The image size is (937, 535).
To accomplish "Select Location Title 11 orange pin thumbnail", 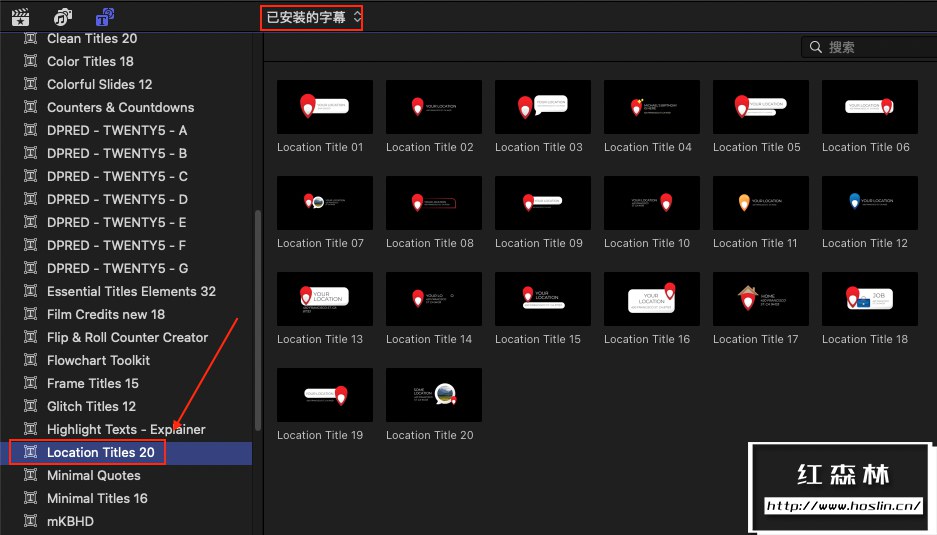I will [761, 203].
